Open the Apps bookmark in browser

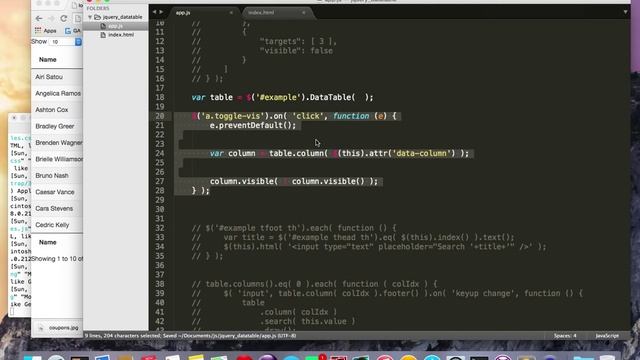coord(46,31)
